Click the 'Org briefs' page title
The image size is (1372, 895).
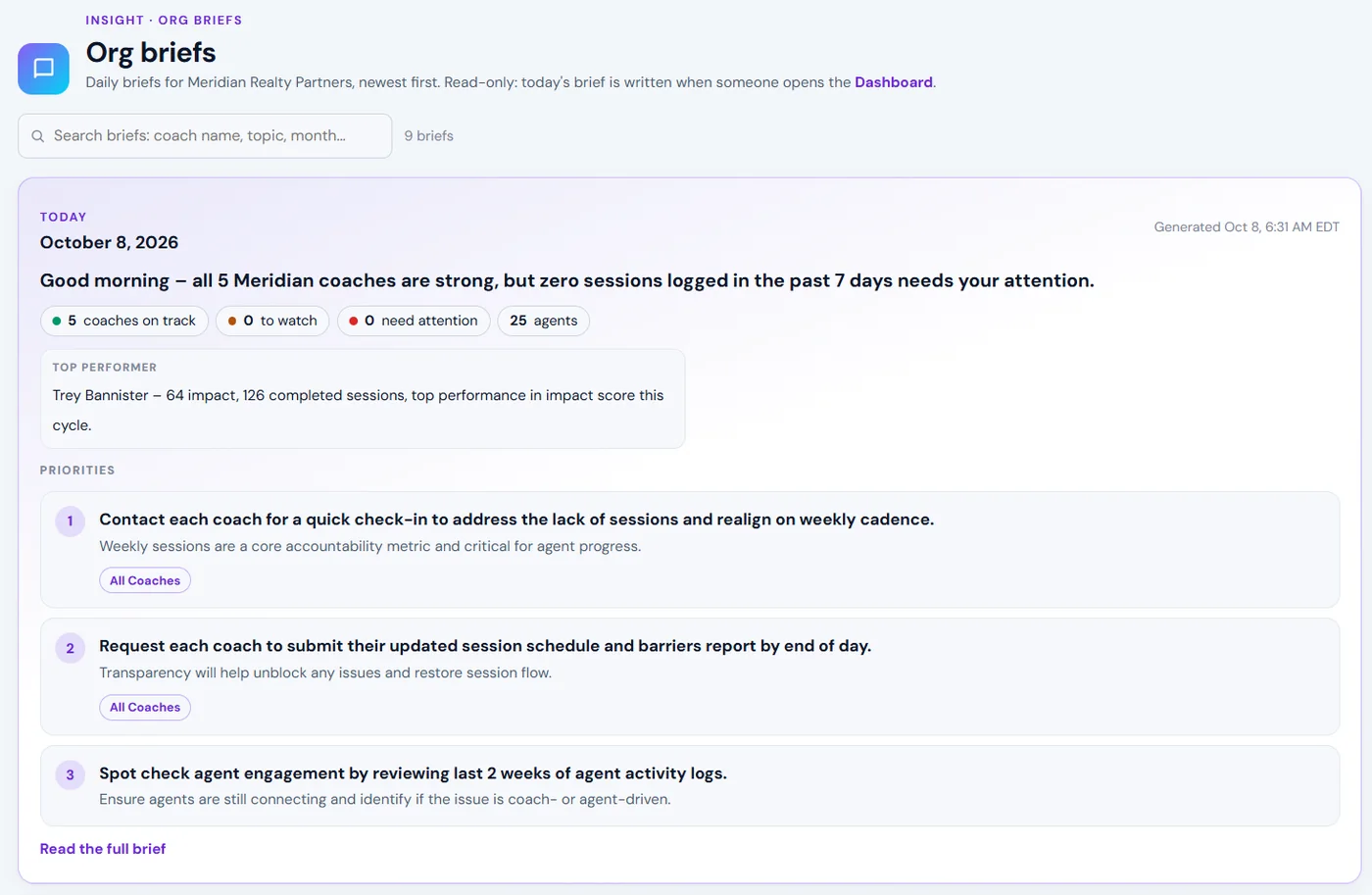point(151,52)
